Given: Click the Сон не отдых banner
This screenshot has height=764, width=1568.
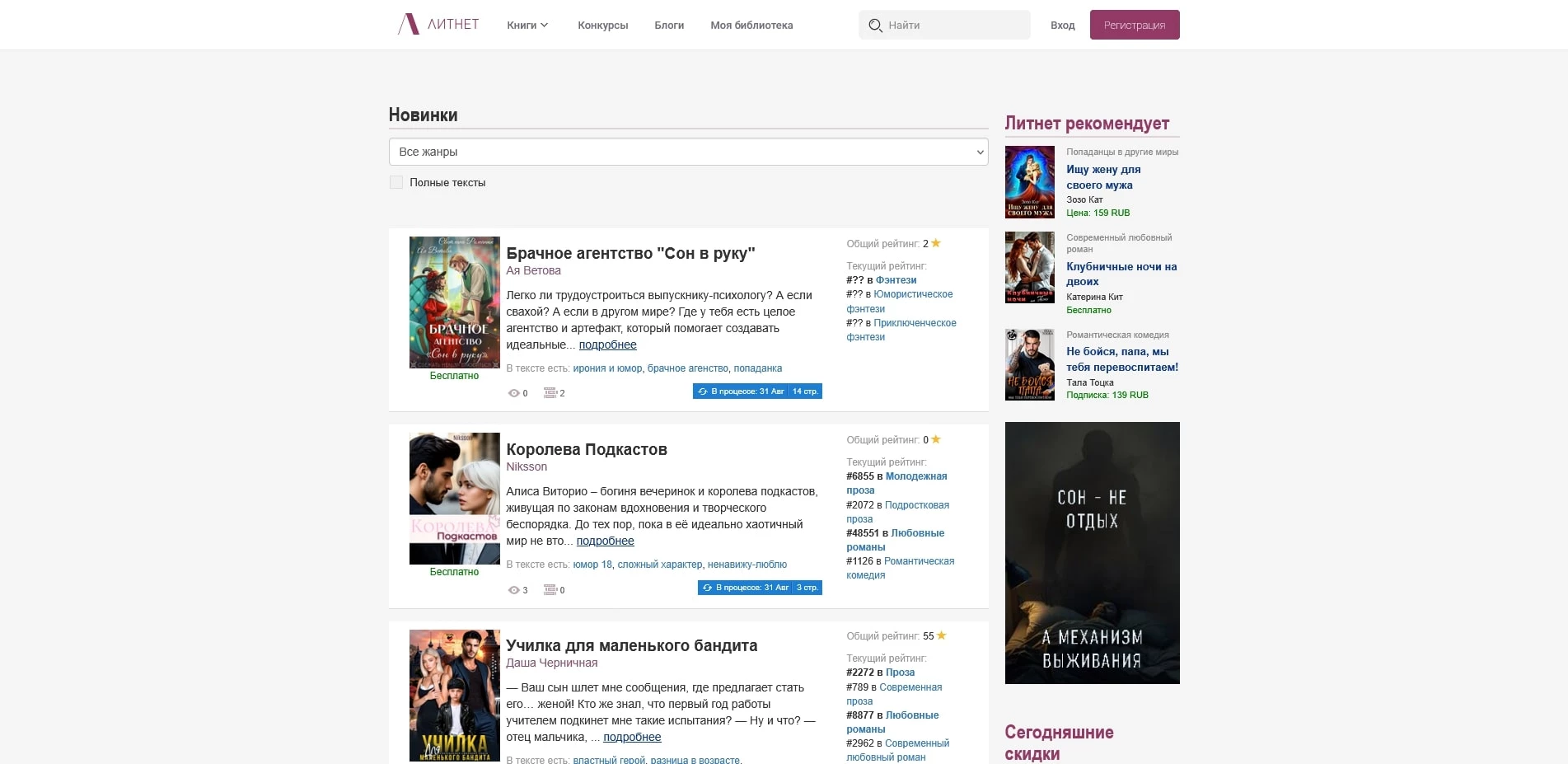Looking at the screenshot, I should click(1092, 552).
